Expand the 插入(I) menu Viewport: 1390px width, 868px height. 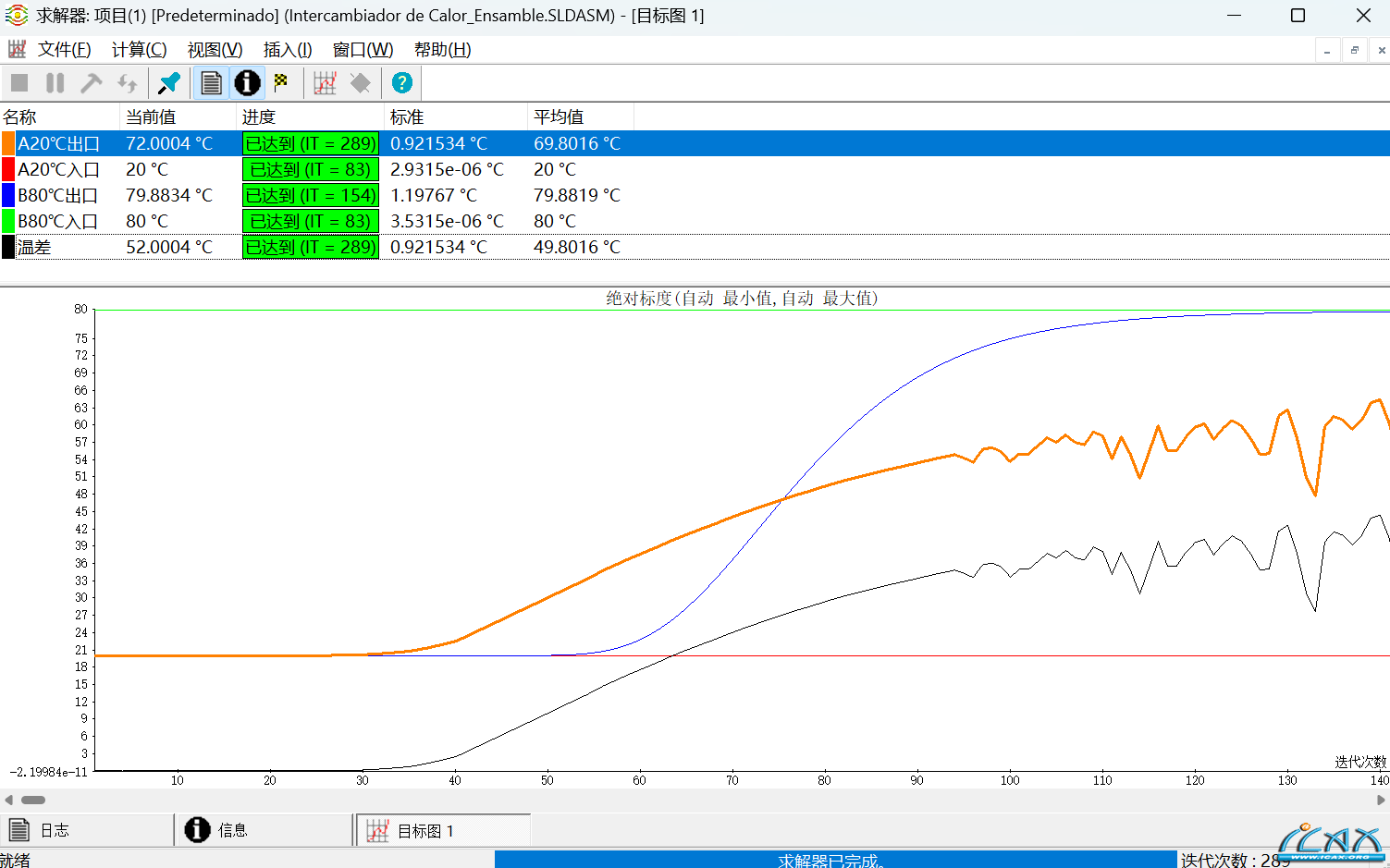pos(288,50)
